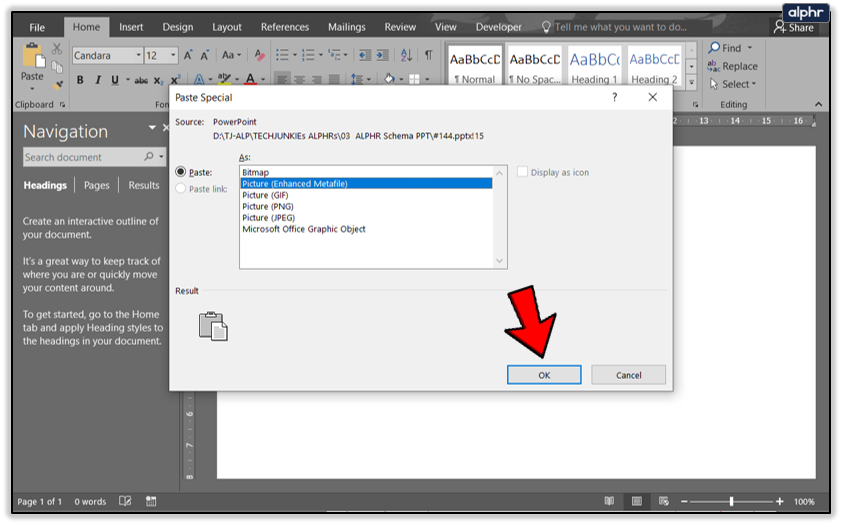
Task: Click the Copy icon in Clipboard group
Action: [57, 67]
